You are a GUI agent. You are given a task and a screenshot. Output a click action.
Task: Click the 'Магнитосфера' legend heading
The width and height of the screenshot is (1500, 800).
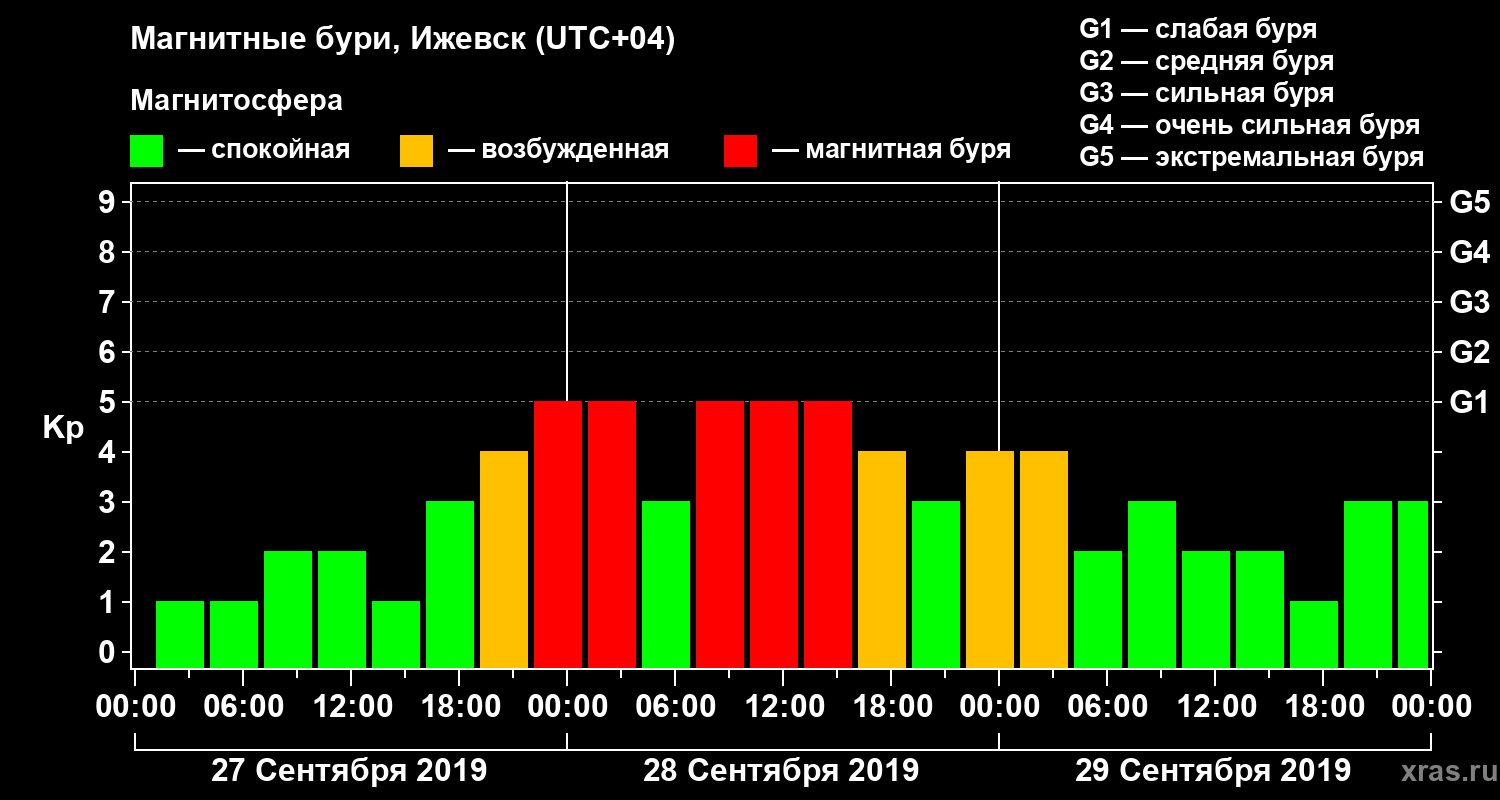pyautogui.click(x=236, y=101)
